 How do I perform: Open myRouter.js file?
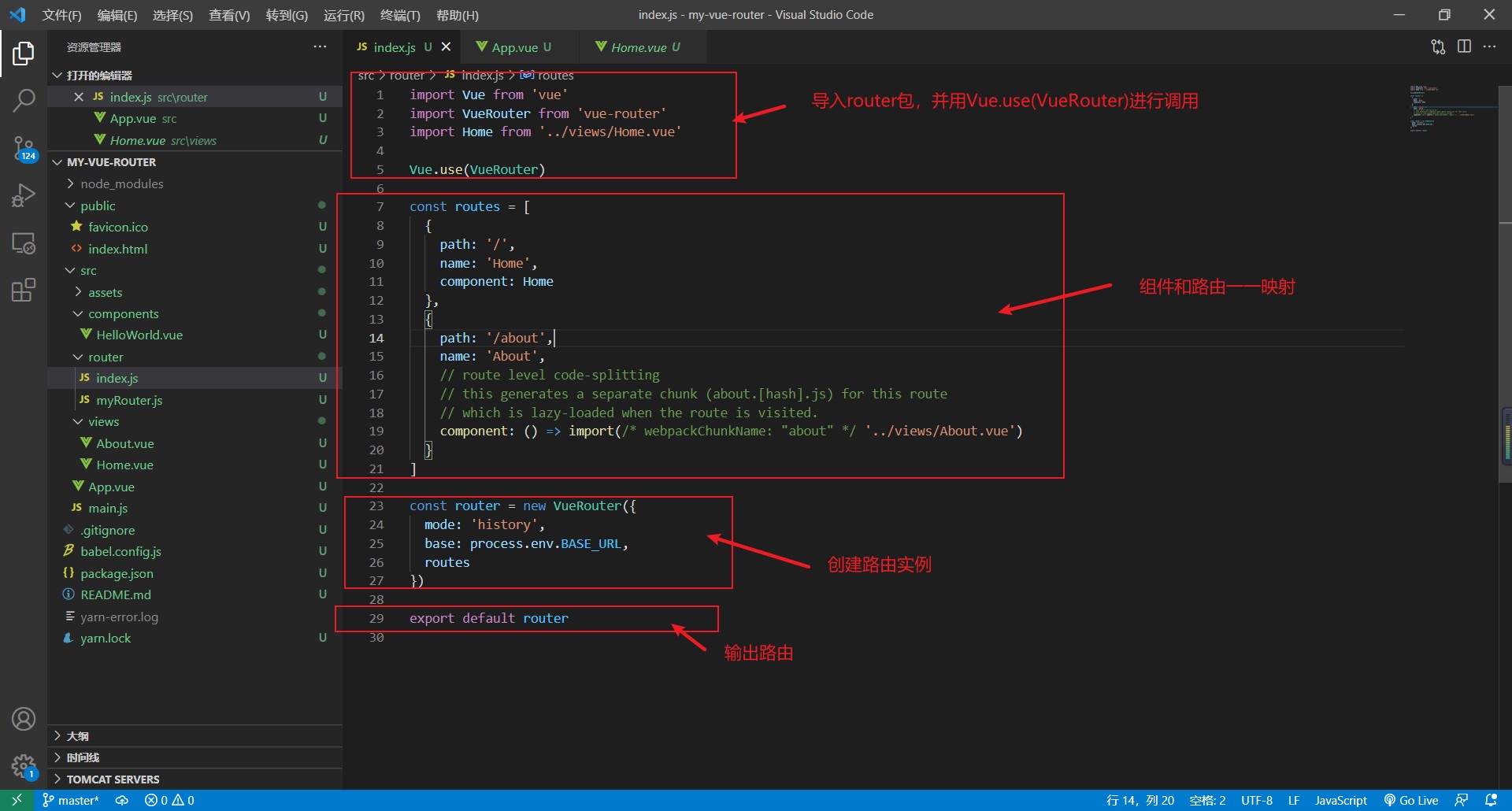pos(195,400)
